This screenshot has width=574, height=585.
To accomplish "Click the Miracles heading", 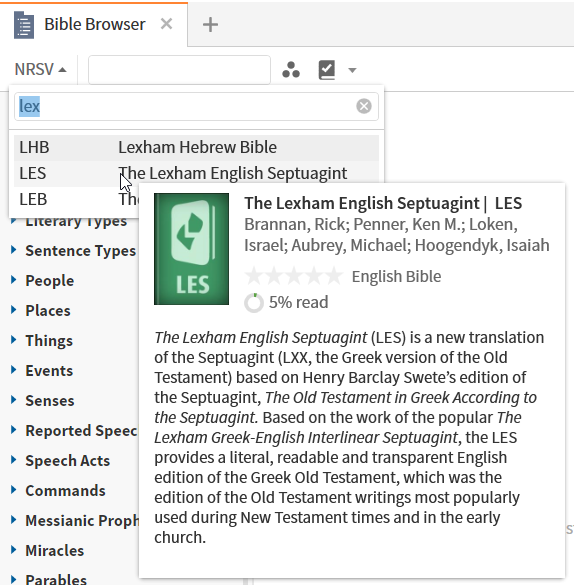I will (55, 551).
